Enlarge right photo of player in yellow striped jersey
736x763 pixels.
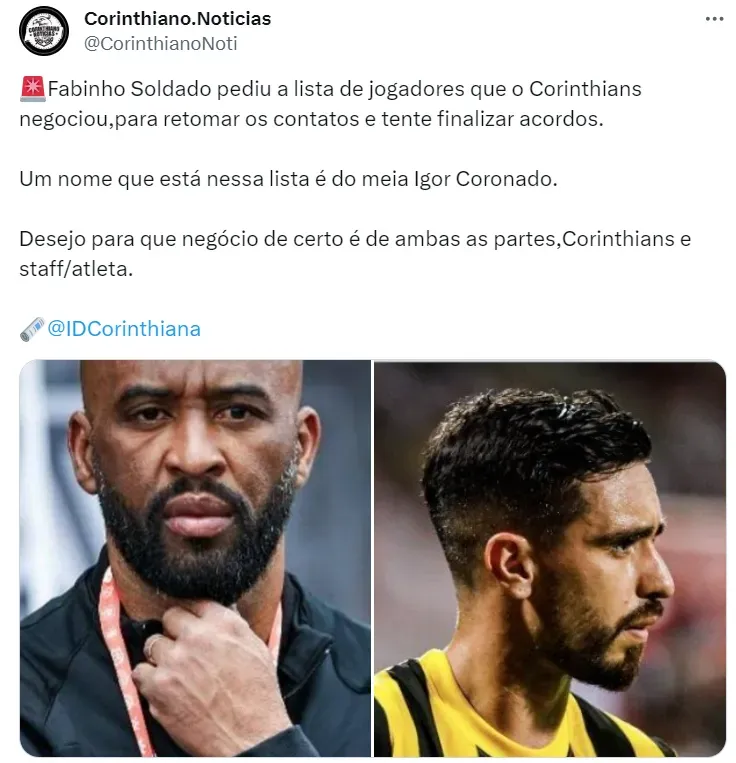(x=550, y=558)
